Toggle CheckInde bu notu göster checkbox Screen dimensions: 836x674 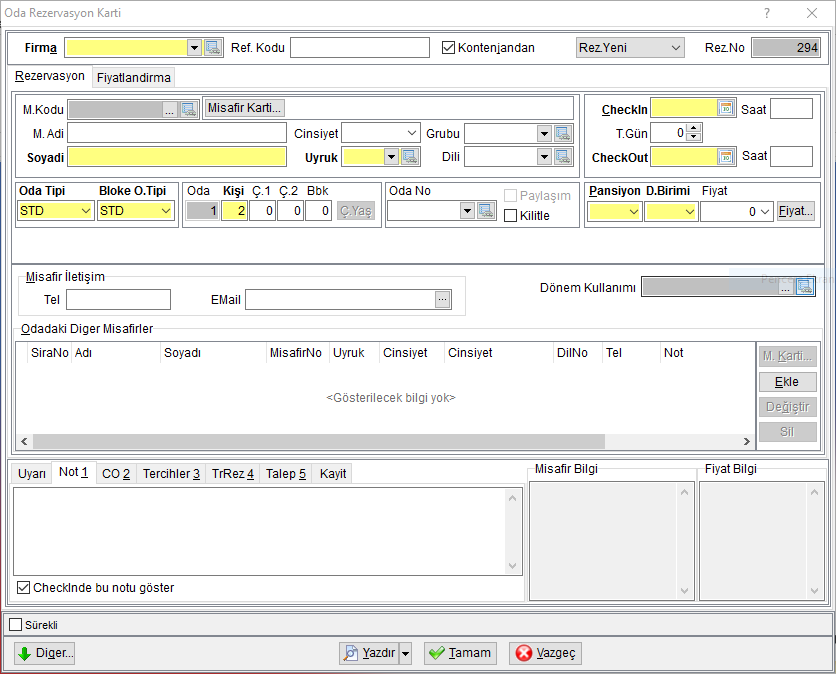[23, 588]
